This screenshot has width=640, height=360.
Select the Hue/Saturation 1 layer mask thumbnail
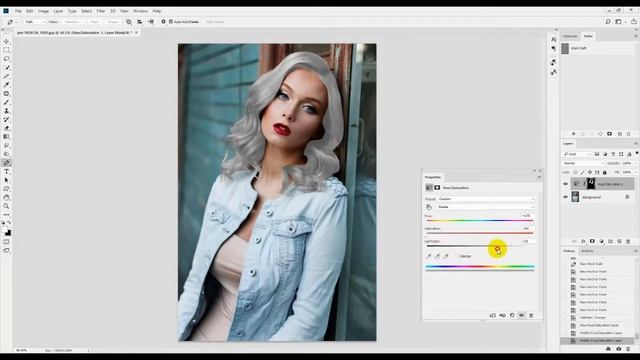point(591,184)
